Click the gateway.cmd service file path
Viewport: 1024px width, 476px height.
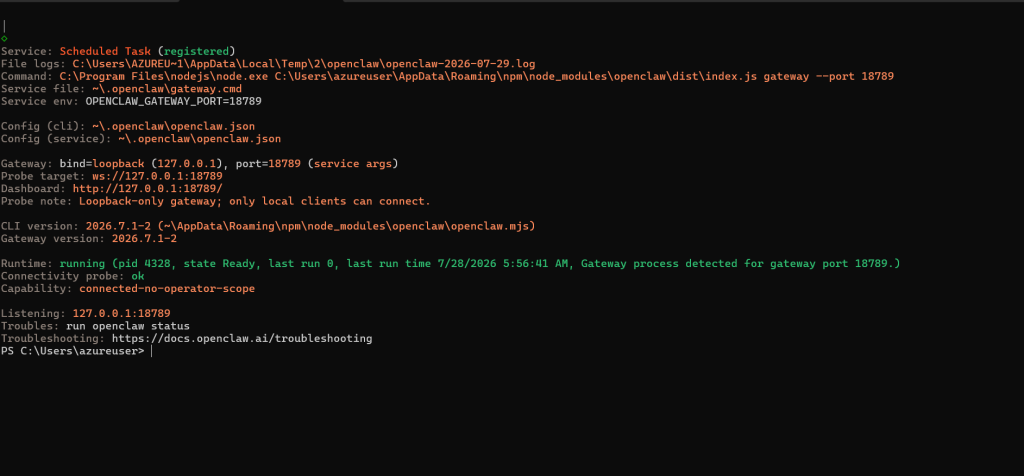[x=167, y=89]
